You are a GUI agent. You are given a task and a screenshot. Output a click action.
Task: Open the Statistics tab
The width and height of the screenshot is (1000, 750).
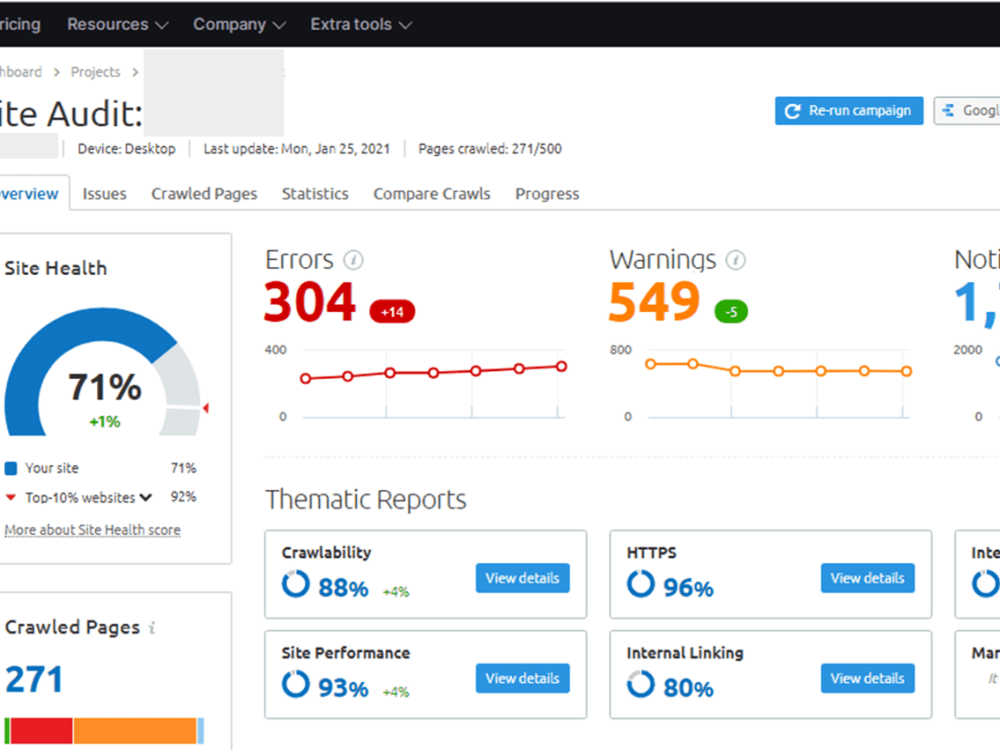click(x=315, y=194)
